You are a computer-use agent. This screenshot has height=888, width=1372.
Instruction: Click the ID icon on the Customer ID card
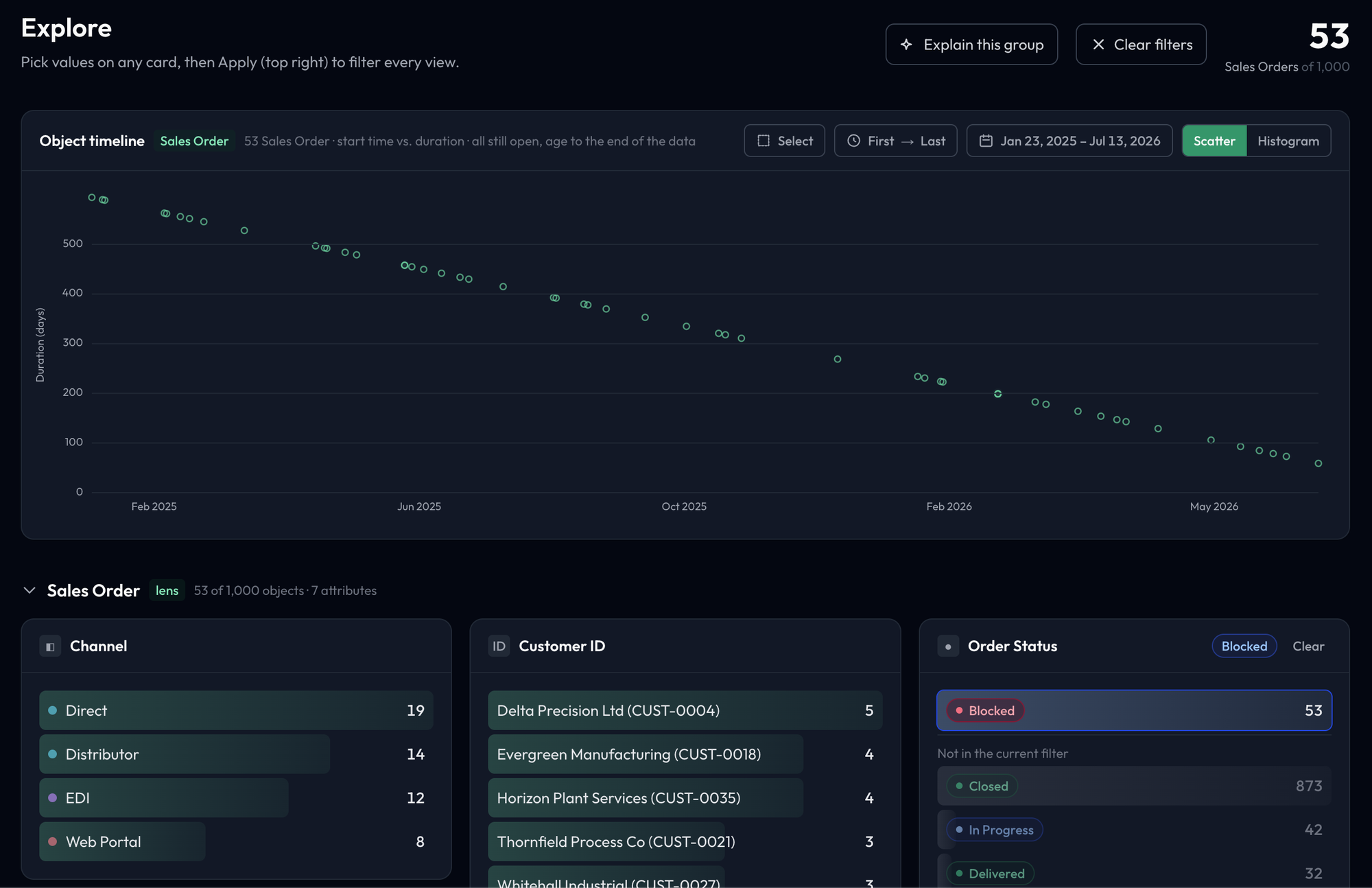click(x=499, y=646)
